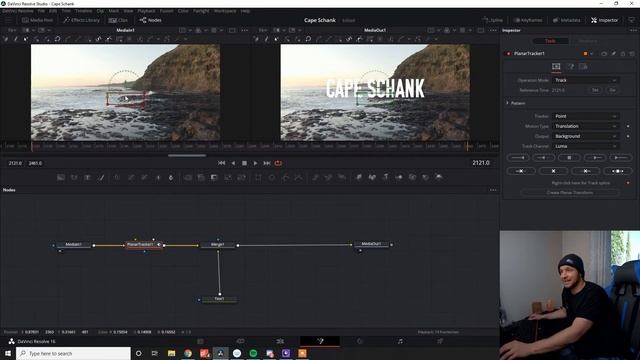The height and width of the screenshot is (360, 640).
Task: Open the Edit page tab
Action: [x=280, y=341]
